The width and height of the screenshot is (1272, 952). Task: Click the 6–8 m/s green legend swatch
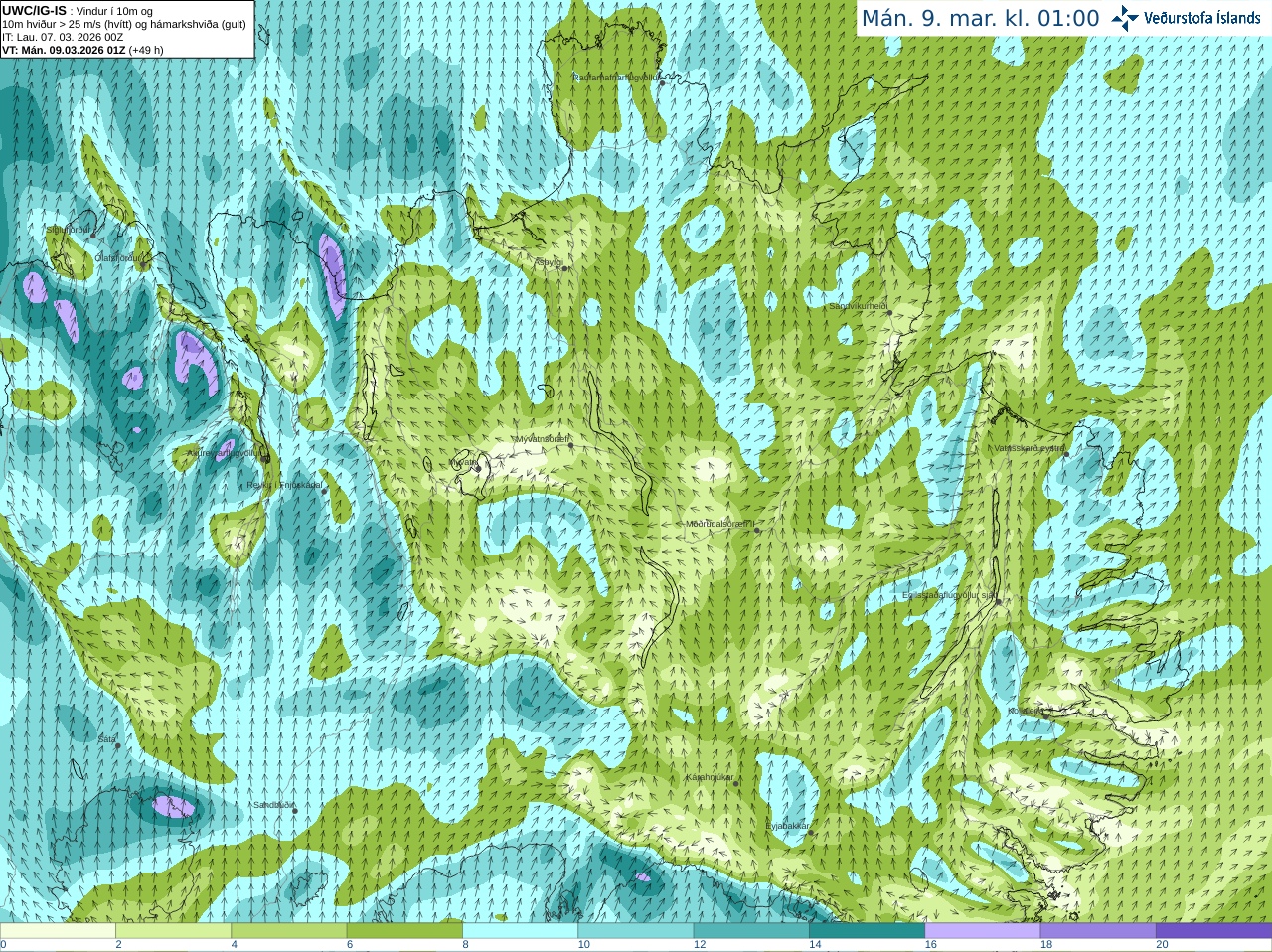click(404, 931)
